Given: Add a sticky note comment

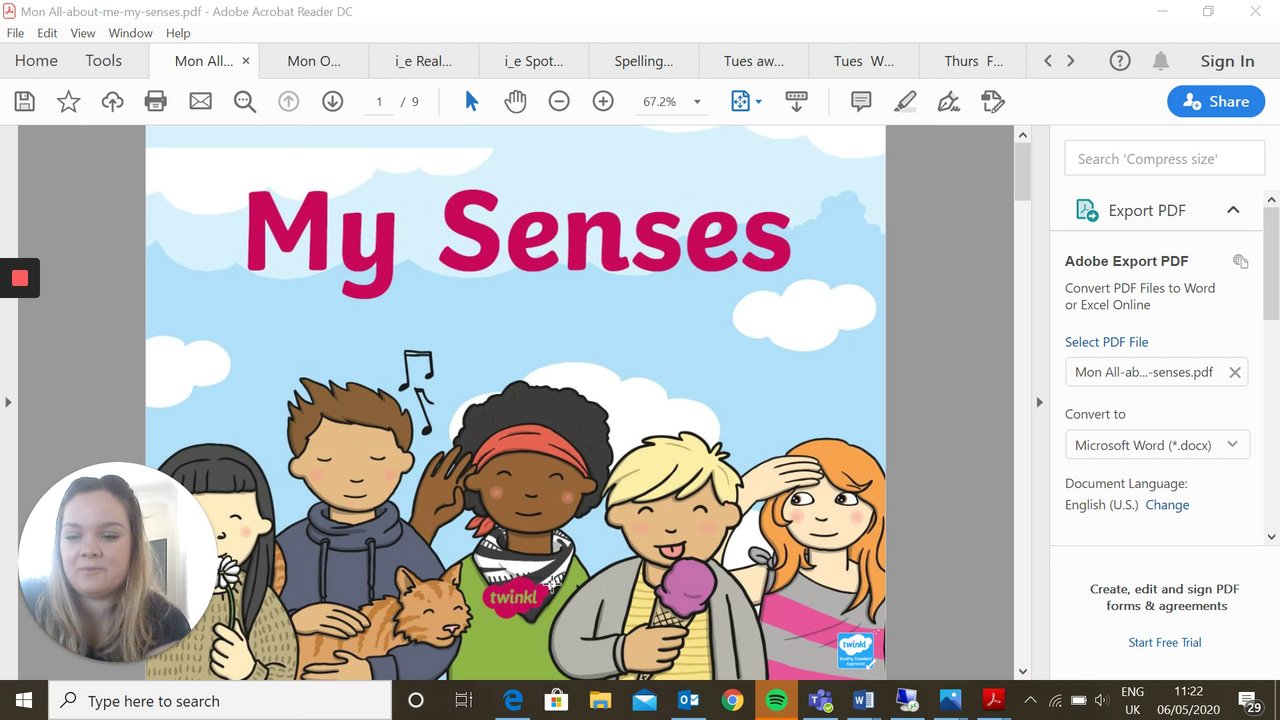Looking at the screenshot, I should click(x=861, y=101).
